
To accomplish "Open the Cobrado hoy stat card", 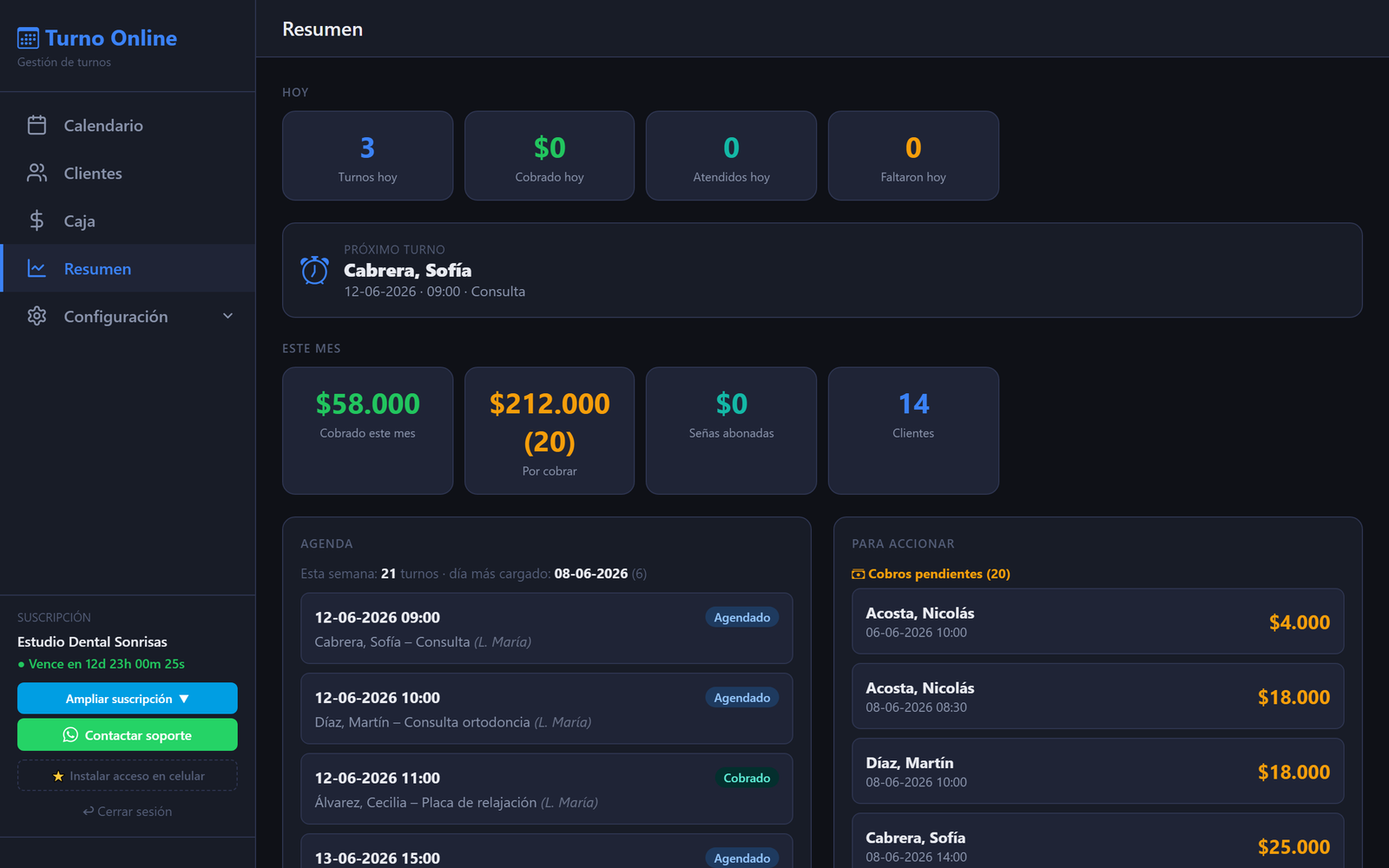I will coord(550,156).
